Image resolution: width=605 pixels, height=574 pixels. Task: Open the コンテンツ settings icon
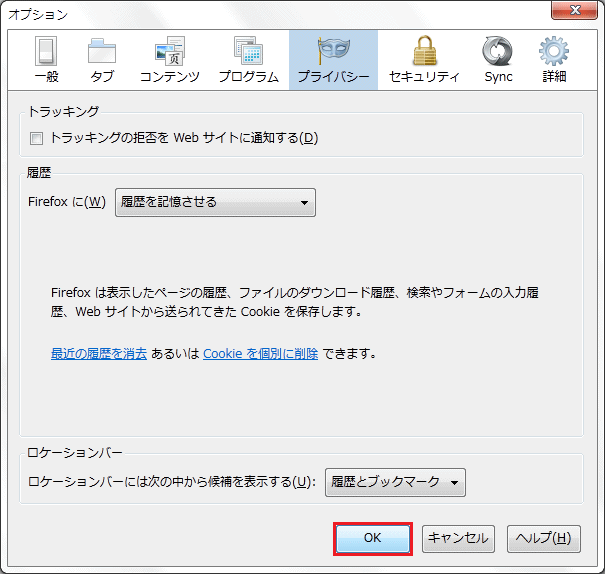pos(170,60)
